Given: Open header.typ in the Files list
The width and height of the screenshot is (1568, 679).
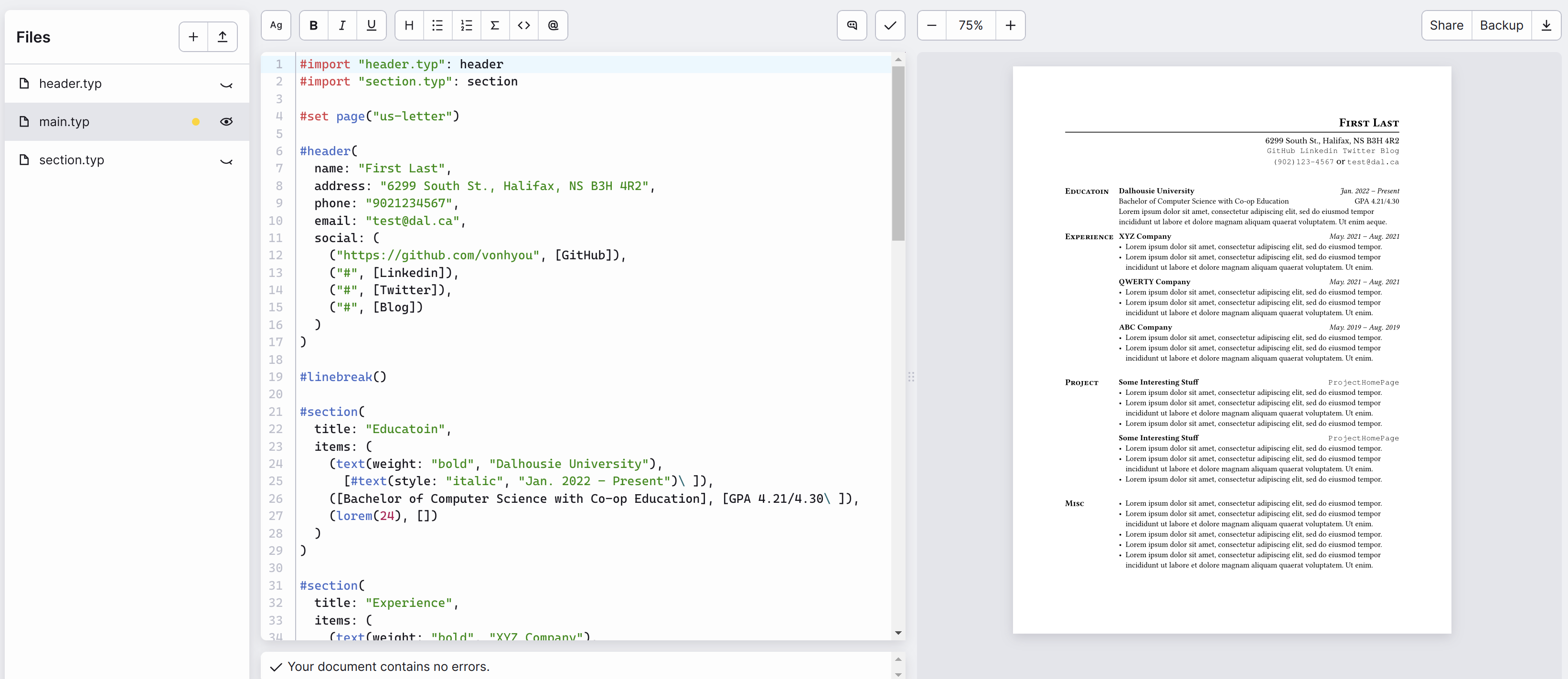Looking at the screenshot, I should click(x=70, y=84).
